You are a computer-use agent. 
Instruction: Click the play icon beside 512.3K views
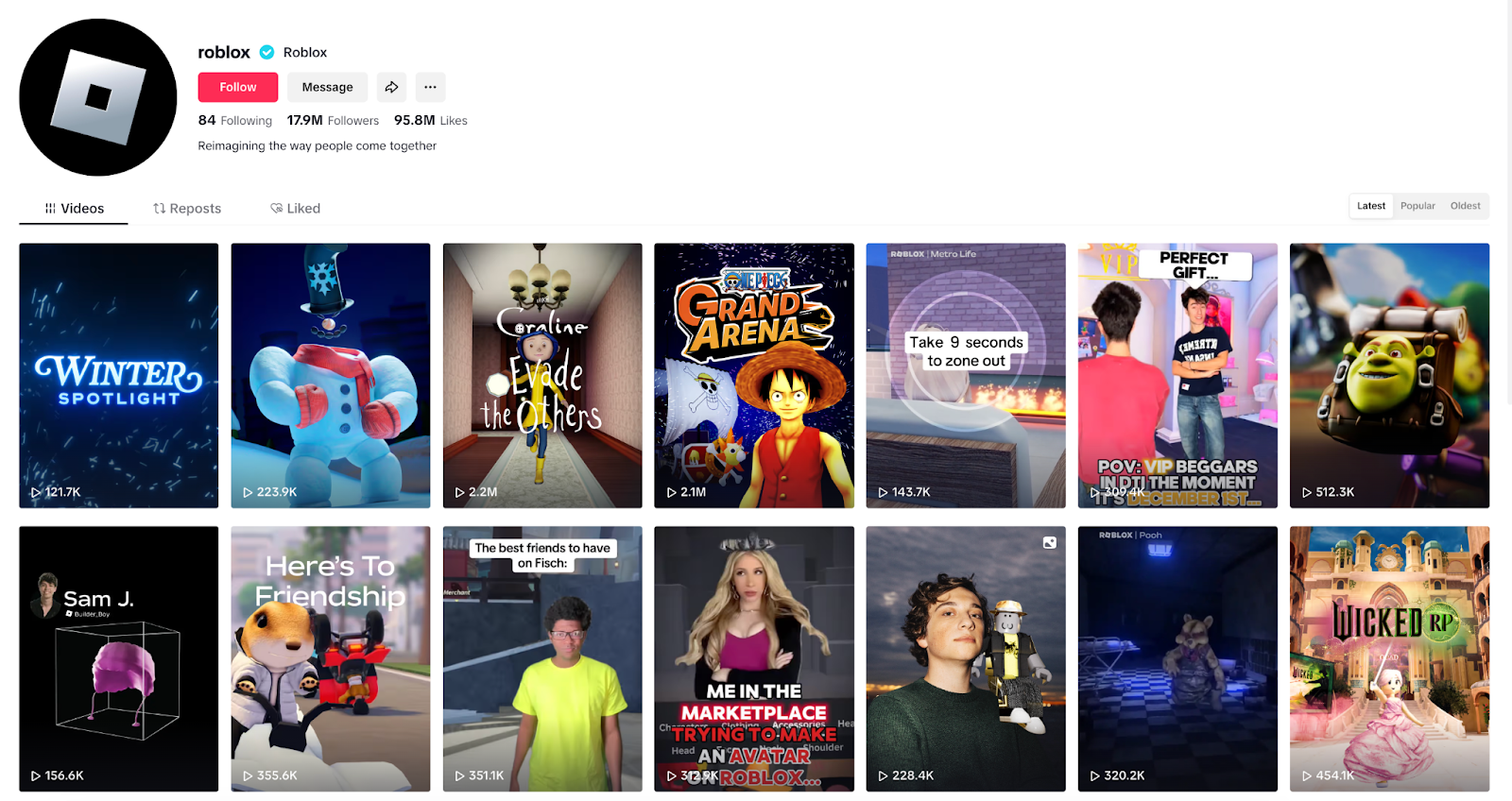(1307, 492)
